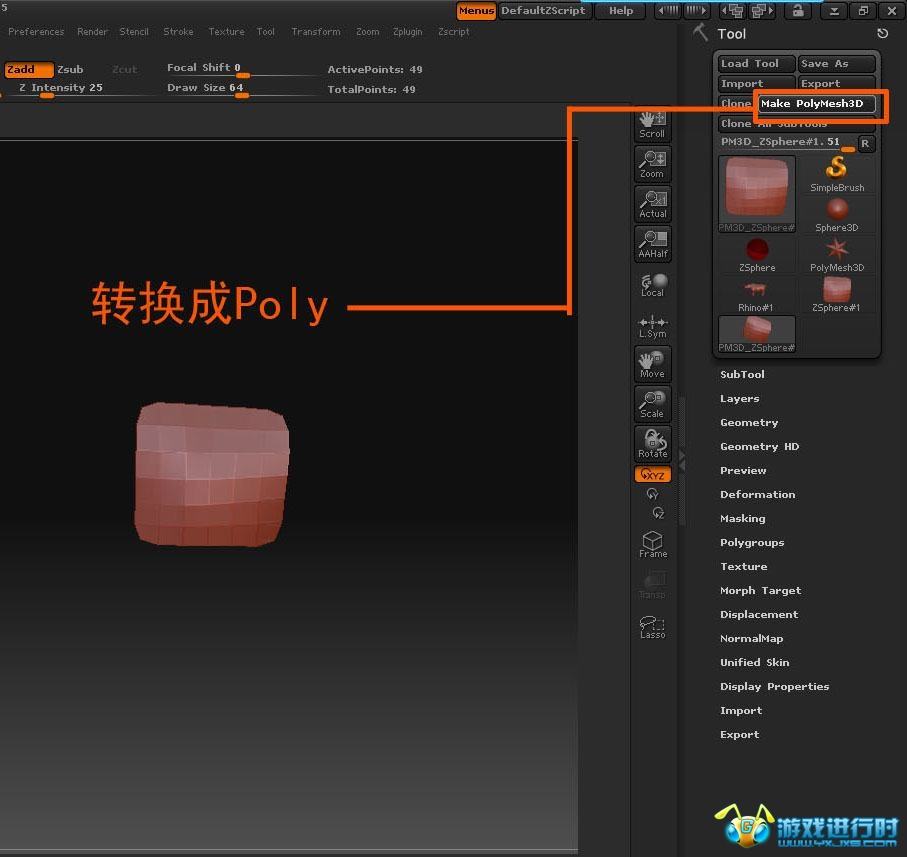The height and width of the screenshot is (857, 907).
Task: Set the canvas to Actual size
Action: click(652, 204)
